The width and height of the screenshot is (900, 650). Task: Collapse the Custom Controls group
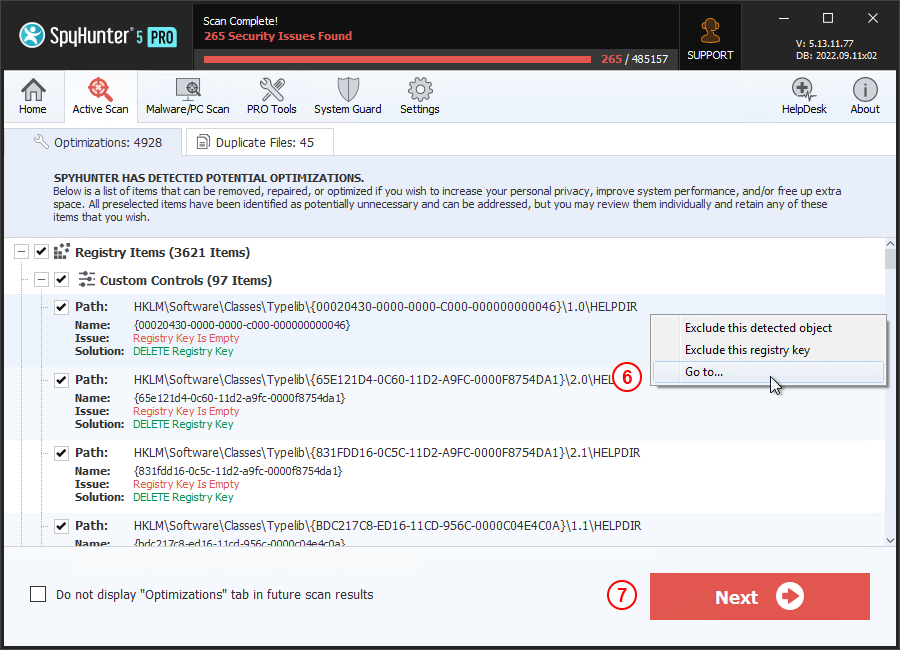[x=41, y=280]
